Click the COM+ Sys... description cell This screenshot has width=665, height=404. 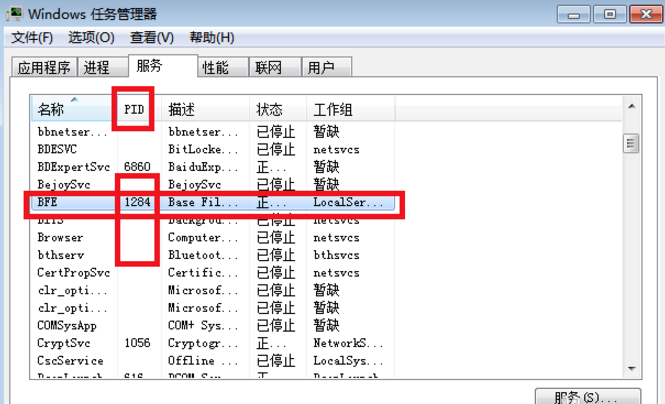(x=203, y=326)
